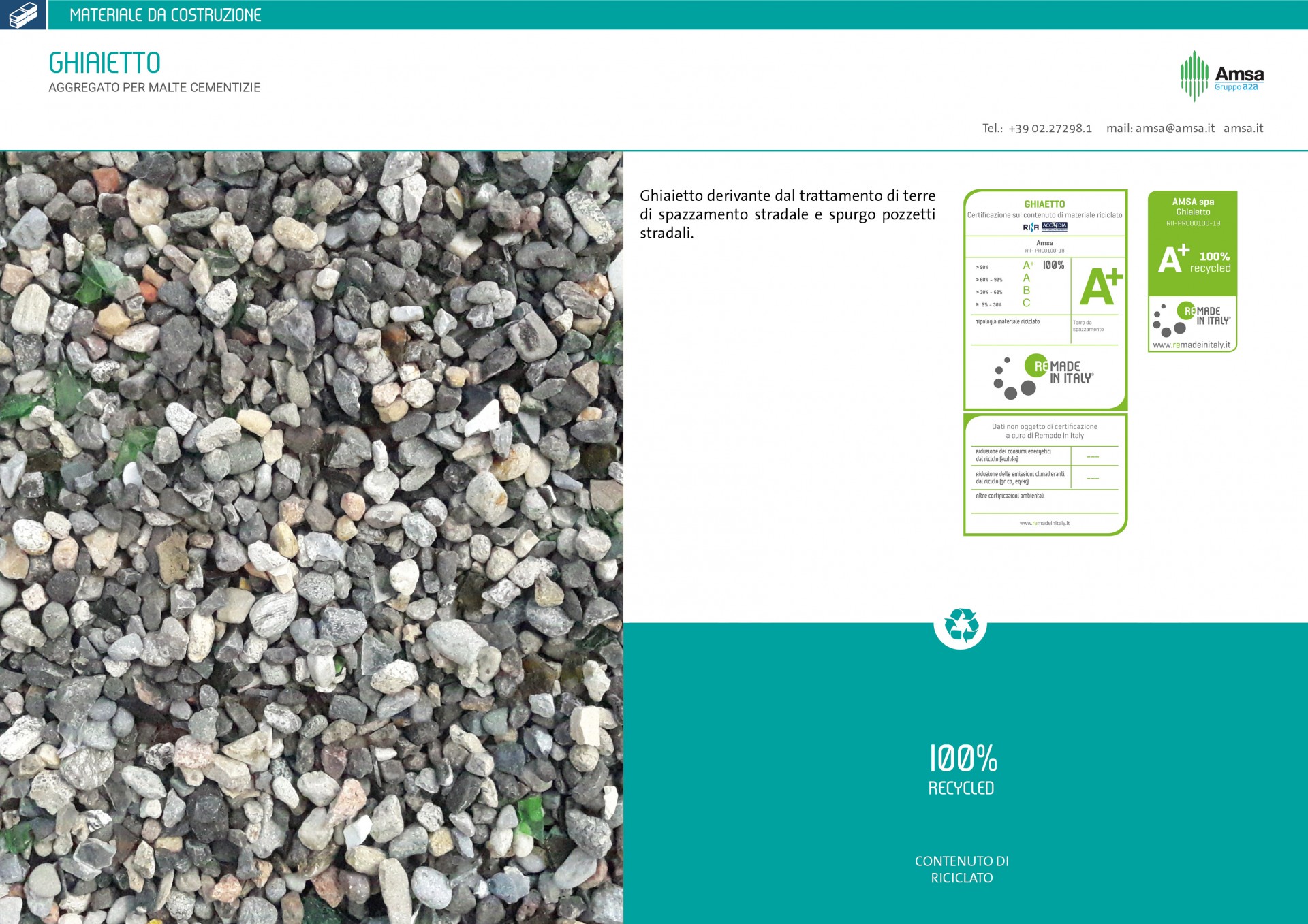1308x924 pixels.
Task: Click the Ghiaietto description paragraph
Action: coord(788,214)
